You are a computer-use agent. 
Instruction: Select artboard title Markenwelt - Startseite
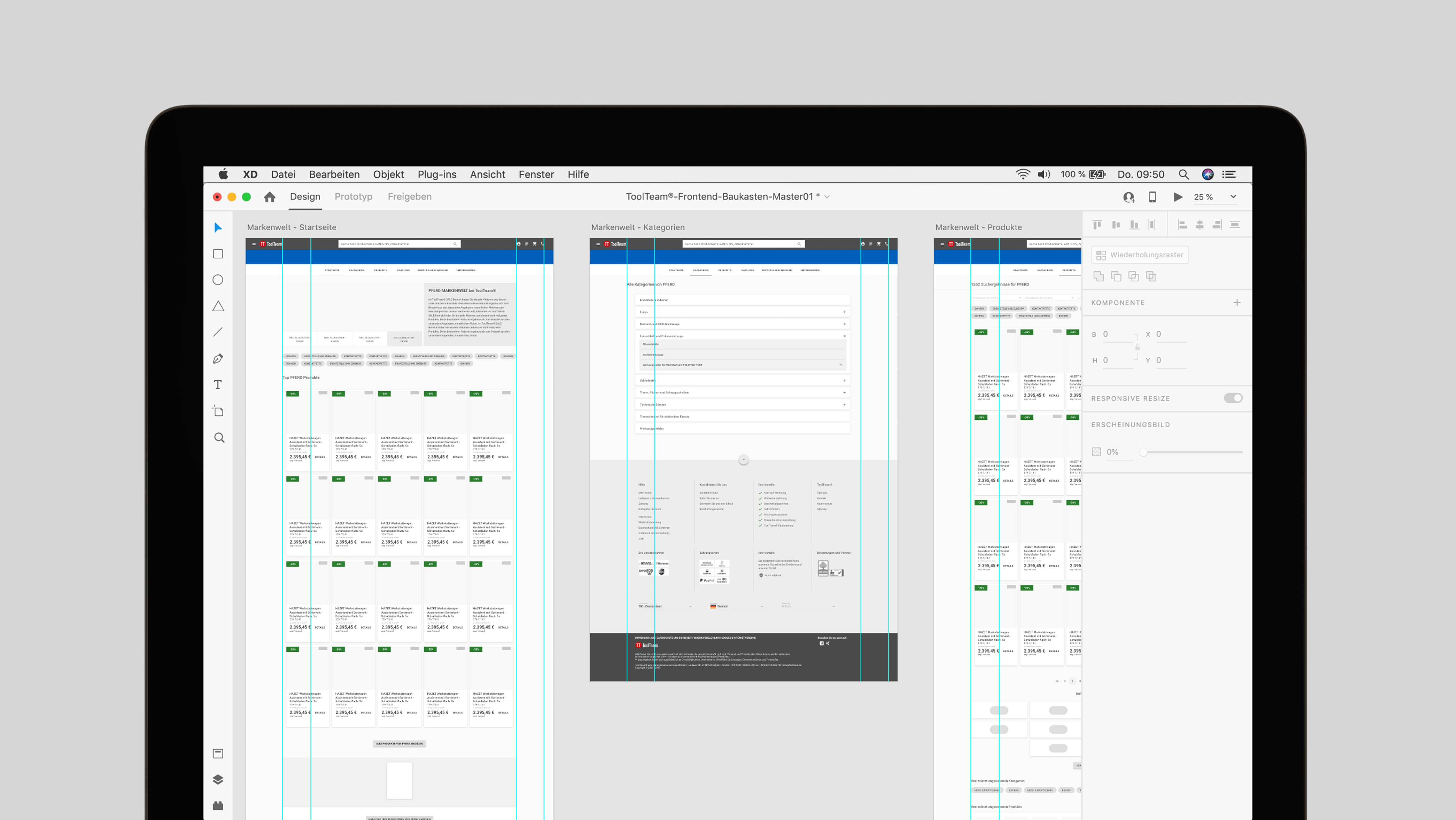[291, 227]
